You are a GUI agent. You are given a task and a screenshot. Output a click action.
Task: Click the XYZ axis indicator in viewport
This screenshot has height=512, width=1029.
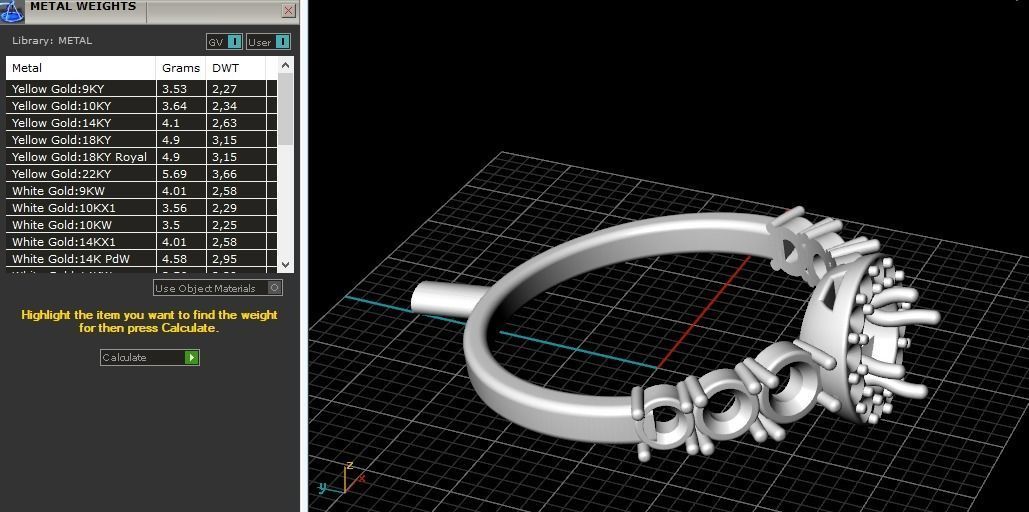tap(341, 478)
